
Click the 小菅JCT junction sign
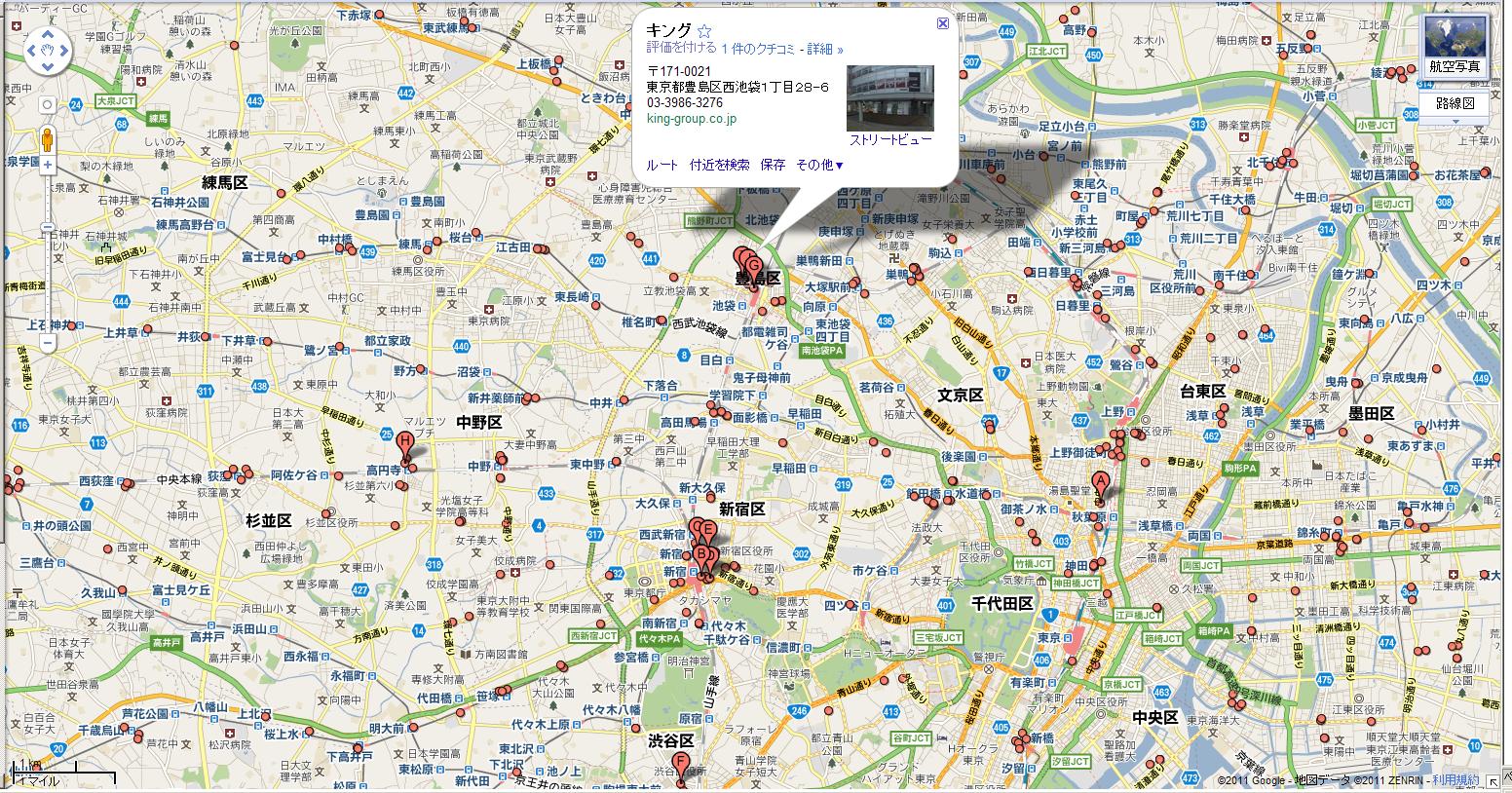click(1376, 126)
